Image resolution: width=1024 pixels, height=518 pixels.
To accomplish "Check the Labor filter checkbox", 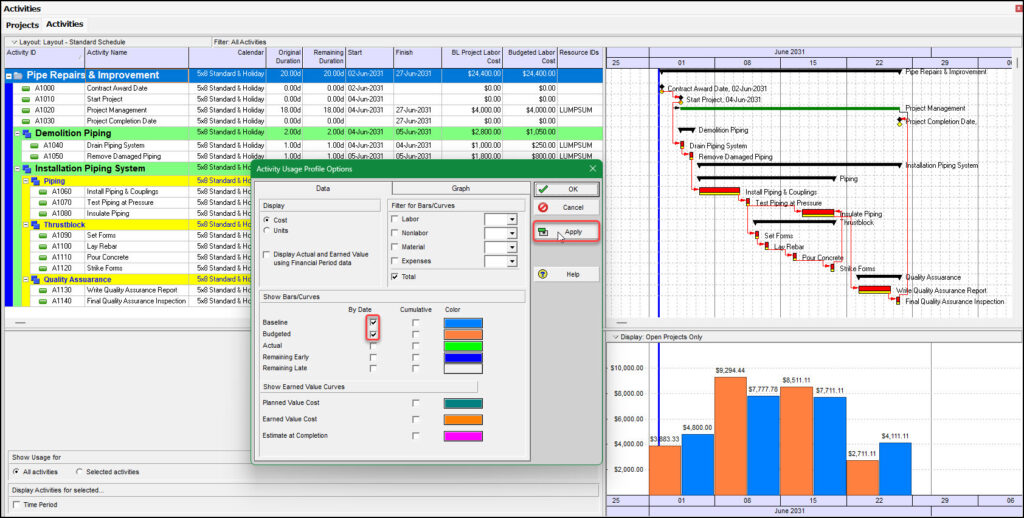I will pos(394,219).
